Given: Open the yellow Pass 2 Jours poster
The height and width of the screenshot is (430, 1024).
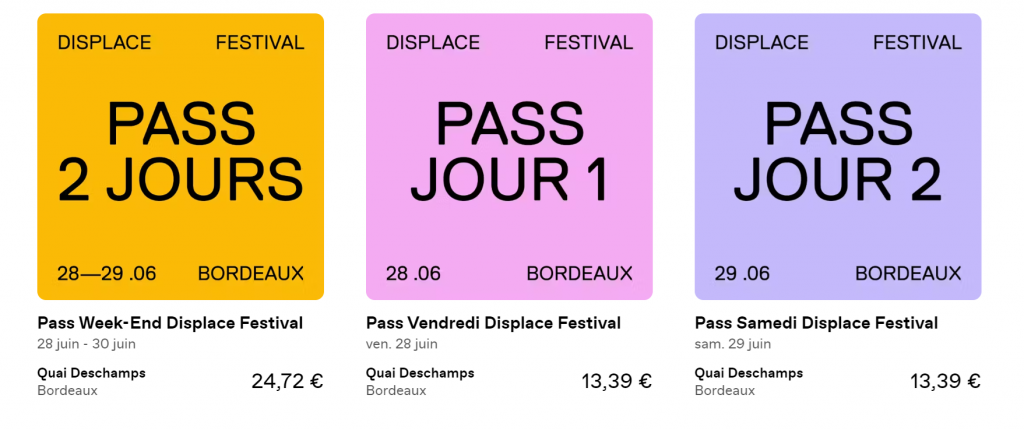Looking at the screenshot, I should coord(180,157).
